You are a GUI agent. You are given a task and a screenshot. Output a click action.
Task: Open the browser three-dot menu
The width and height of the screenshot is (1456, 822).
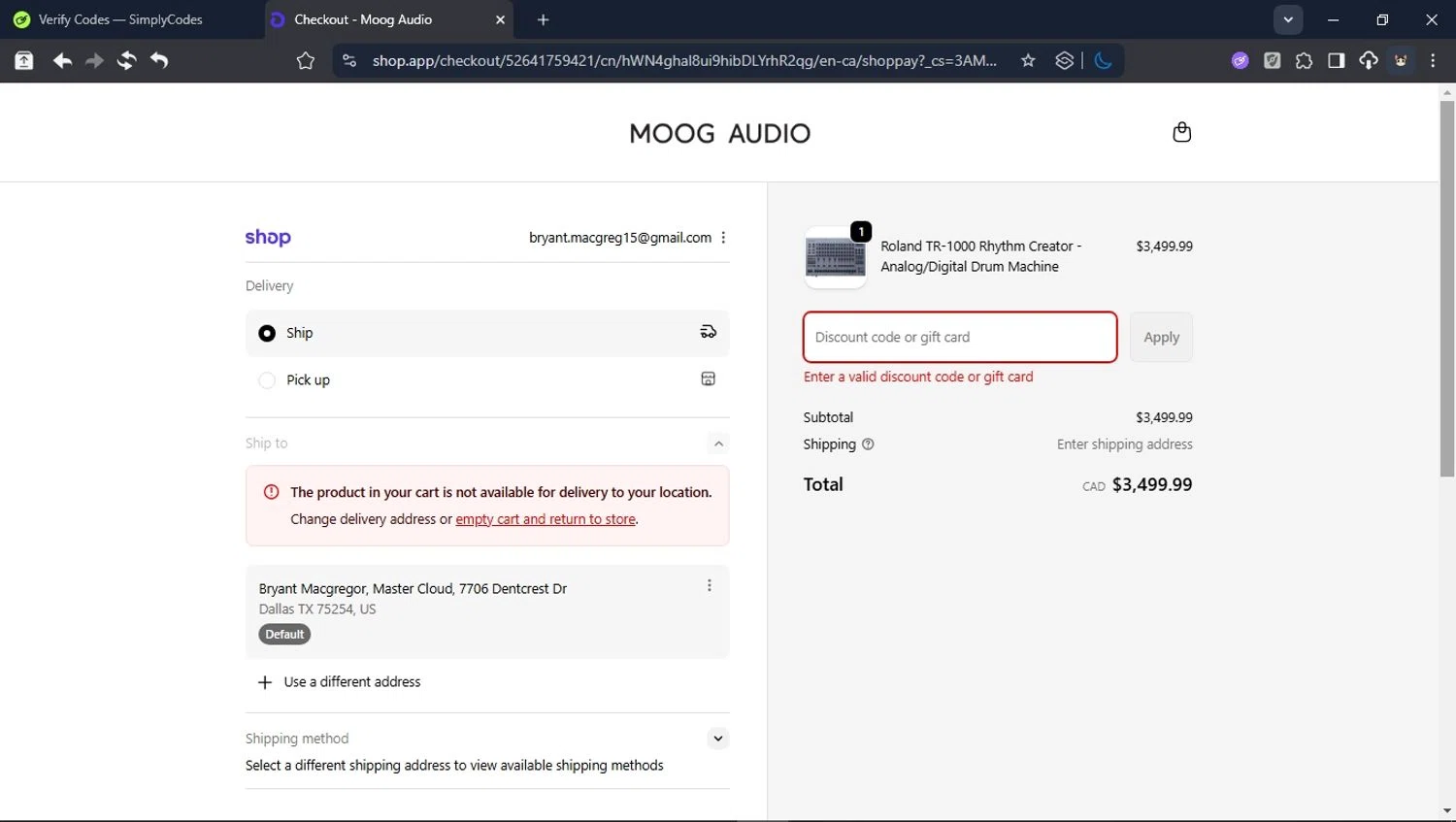1433,61
